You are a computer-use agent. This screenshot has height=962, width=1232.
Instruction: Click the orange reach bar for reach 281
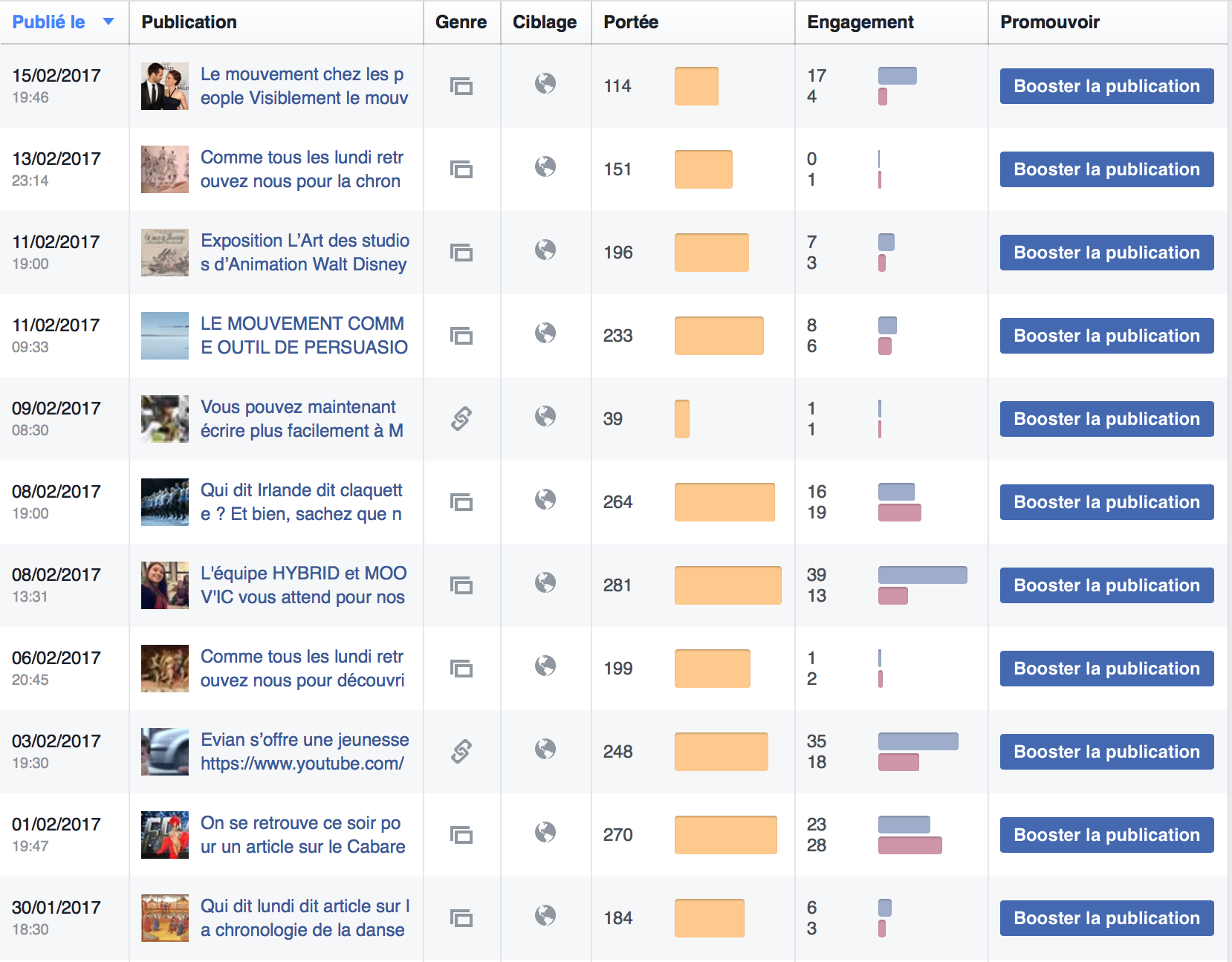[x=727, y=585]
